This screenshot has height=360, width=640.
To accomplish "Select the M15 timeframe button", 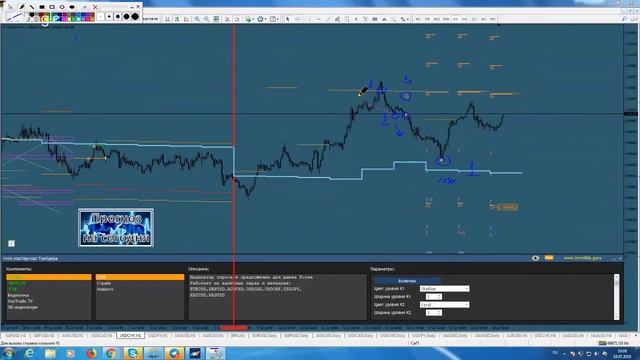I will (x=436, y=19).
